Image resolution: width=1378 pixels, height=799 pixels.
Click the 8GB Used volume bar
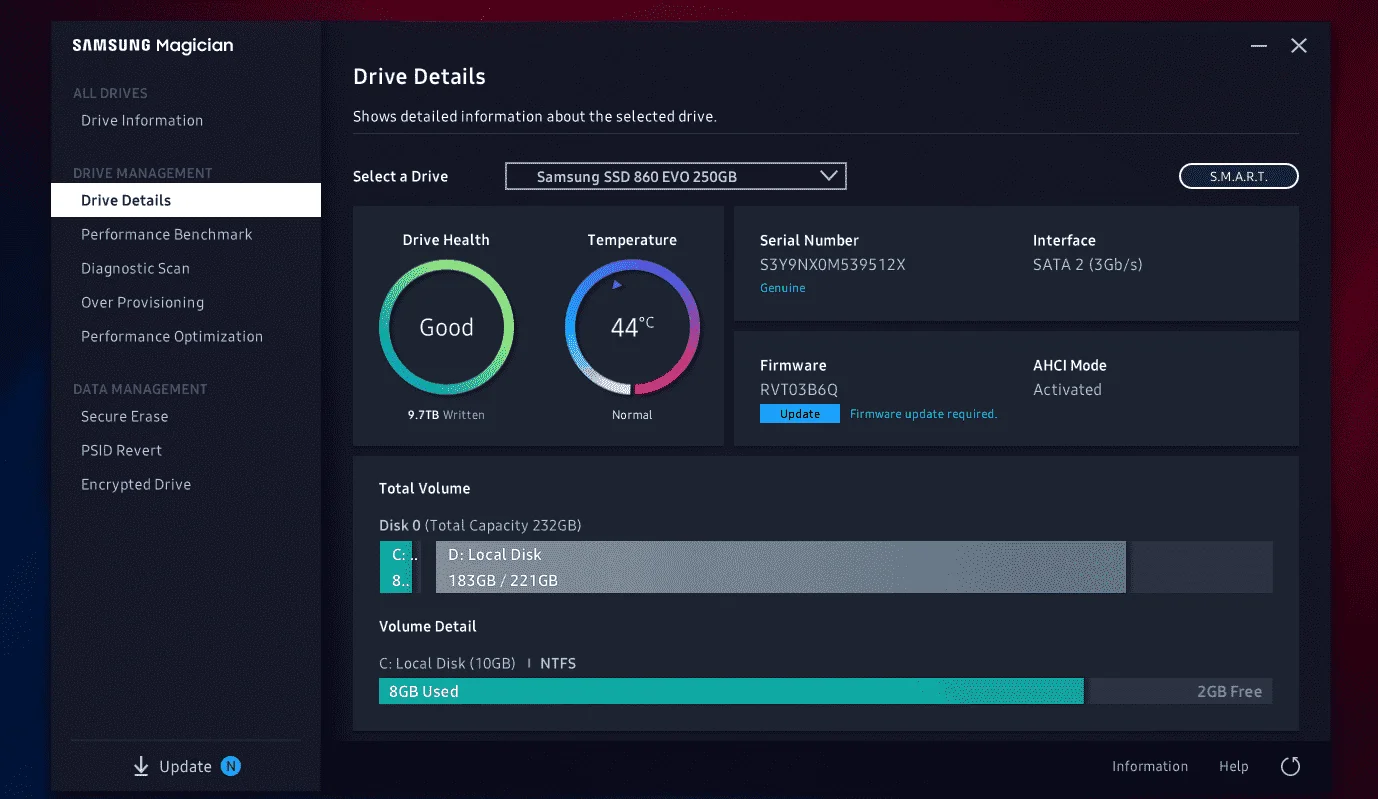tap(731, 691)
